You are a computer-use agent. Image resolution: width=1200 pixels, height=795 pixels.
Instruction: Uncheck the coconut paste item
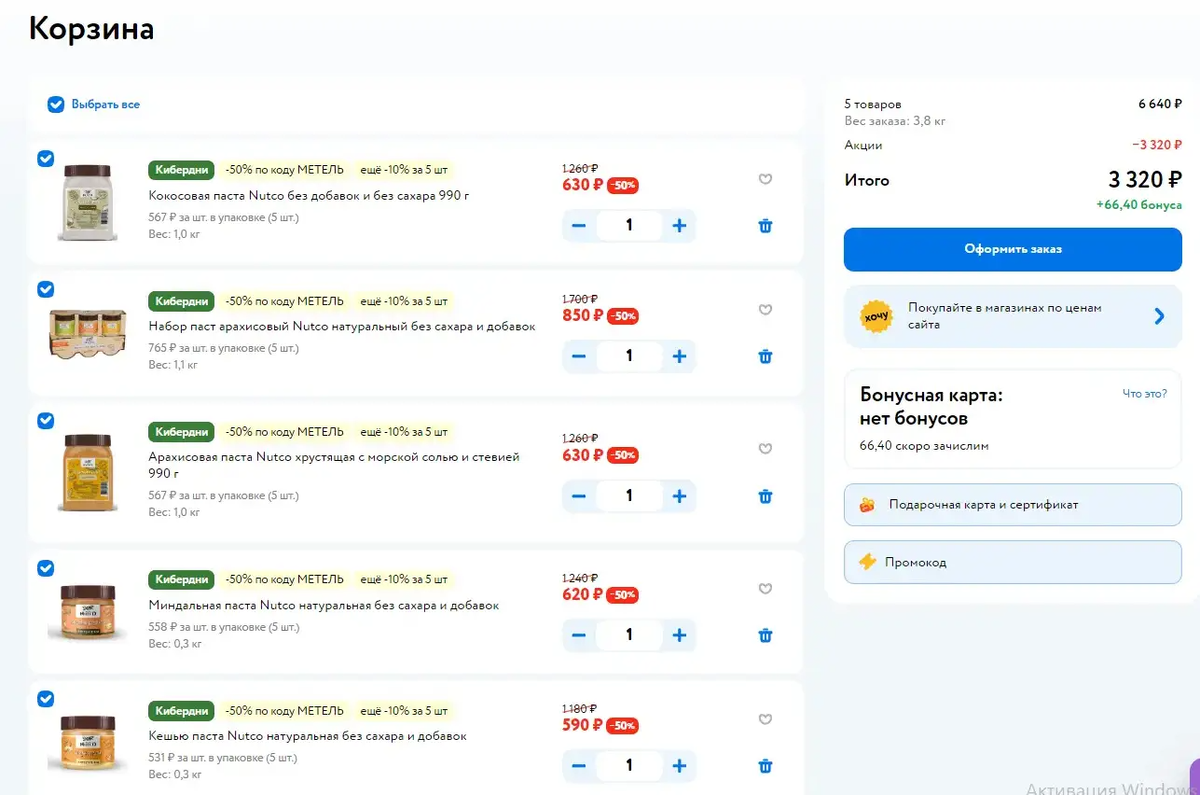coord(45,159)
